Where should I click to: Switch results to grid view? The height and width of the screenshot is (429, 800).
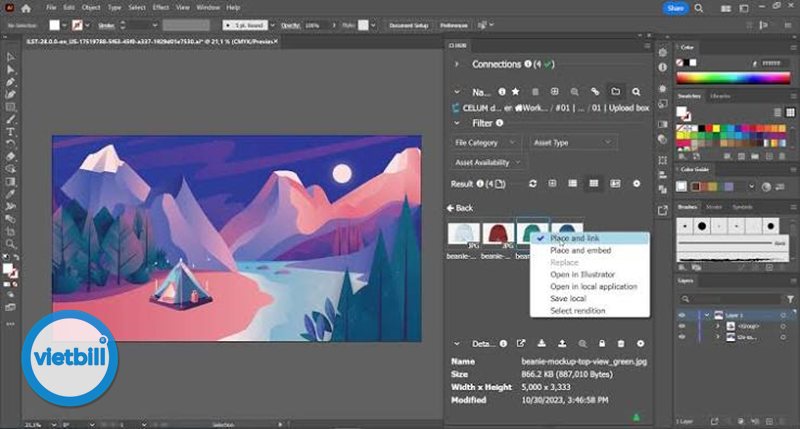click(x=593, y=184)
